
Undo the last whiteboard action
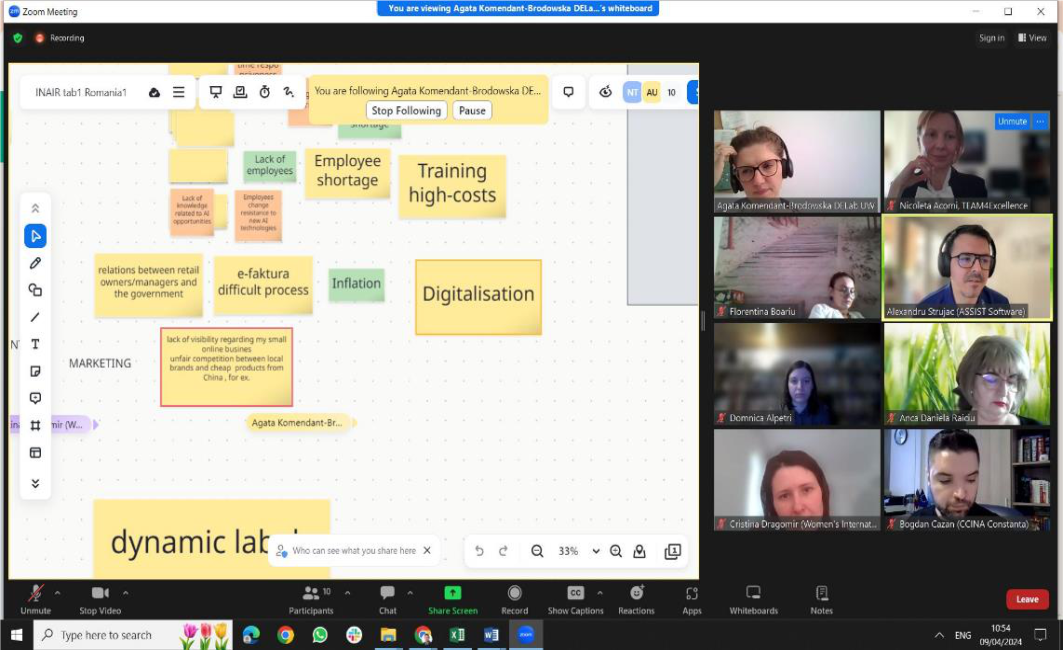tap(479, 551)
